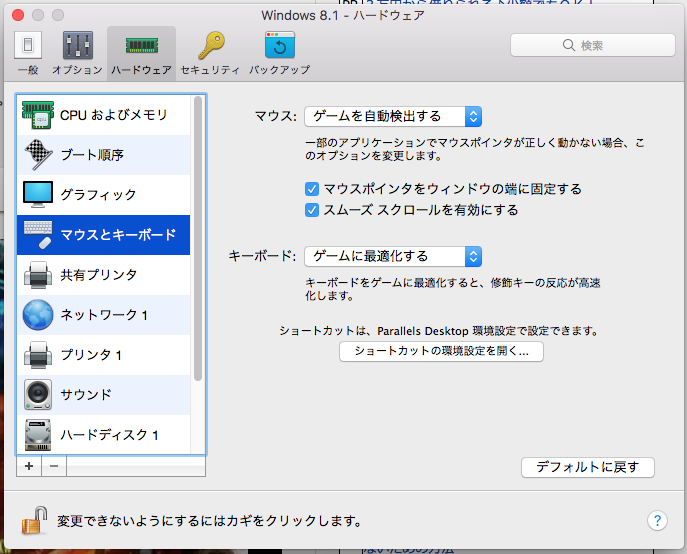Click the hardware list vertical scrollbar
The width and height of the screenshot is (687, 554).
click(x=198, y=239)
